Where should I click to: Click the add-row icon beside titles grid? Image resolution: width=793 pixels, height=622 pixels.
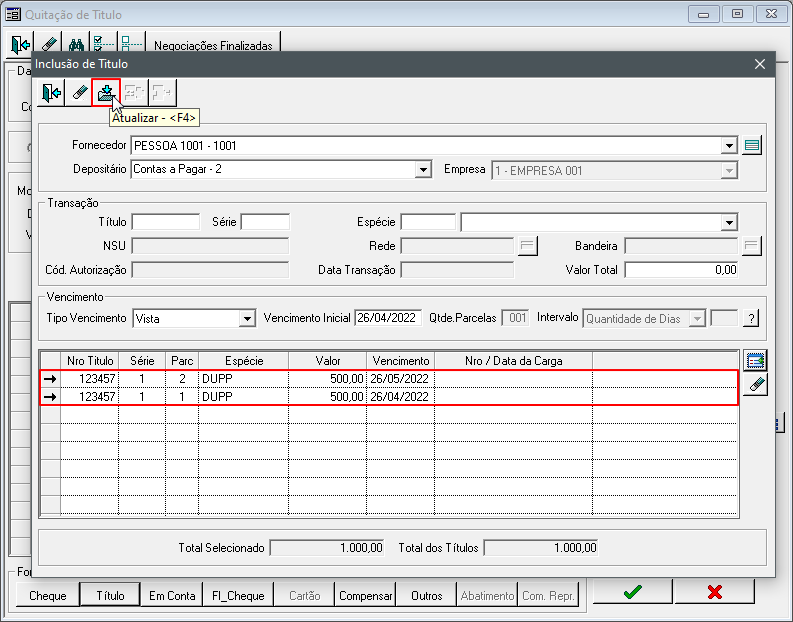[x=756, y=361]
